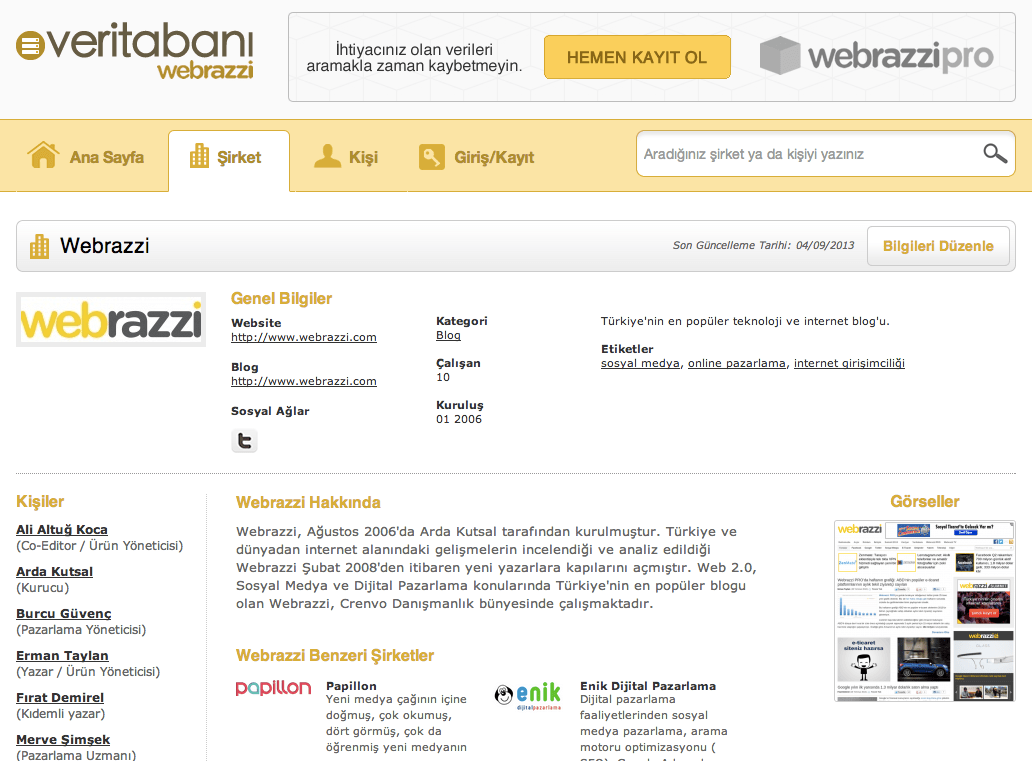
Task: Click the Enik Dijital Pazarlama logo
Action: [x=528, y=694]
